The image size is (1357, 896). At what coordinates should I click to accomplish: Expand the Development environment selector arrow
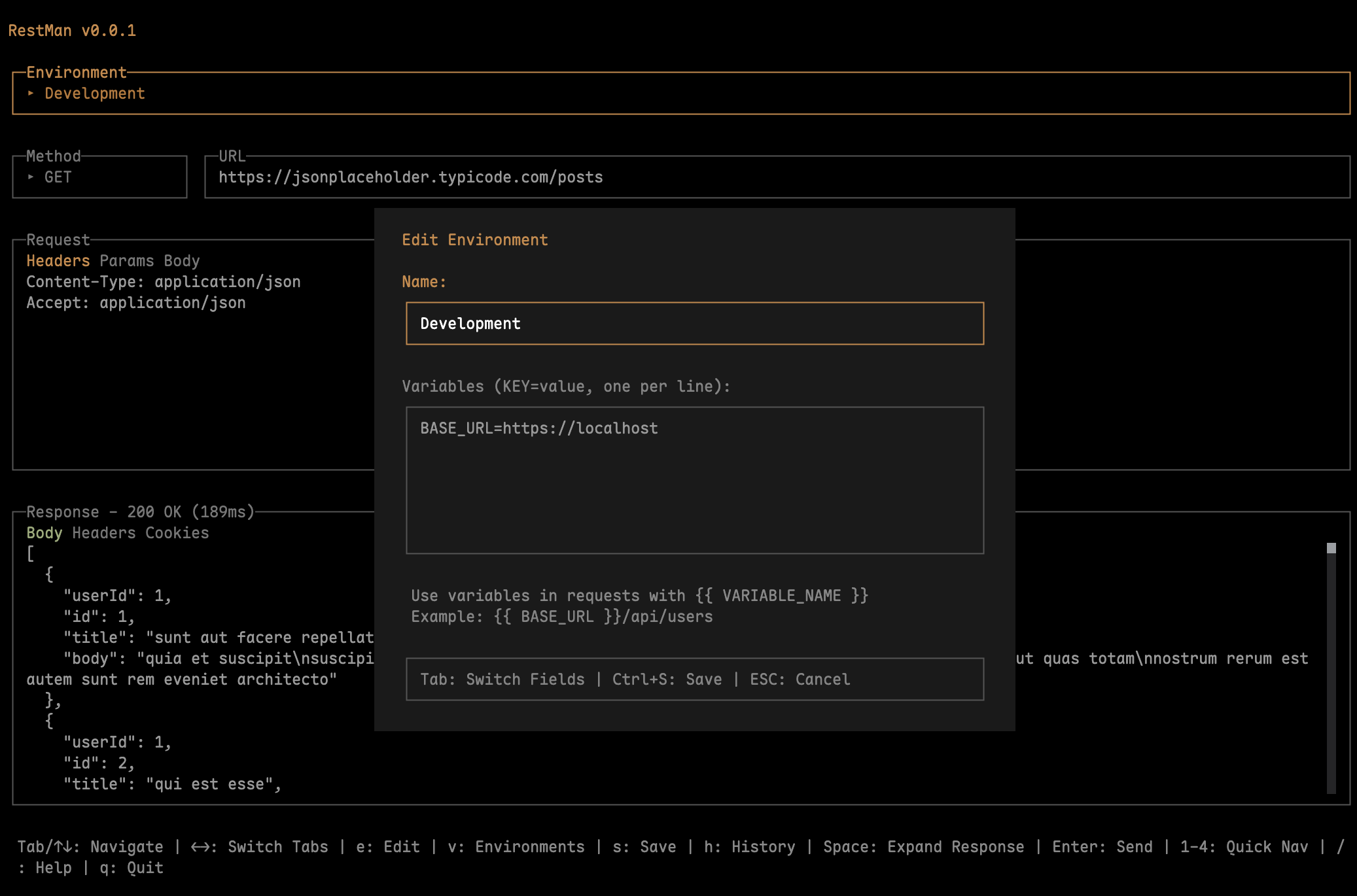pyautogui.click(x=31, y=94)
